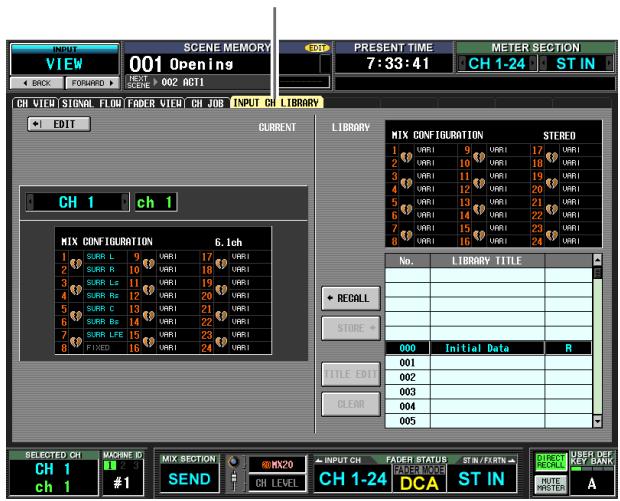Click the BACK navigation button

tap(37, 83)
